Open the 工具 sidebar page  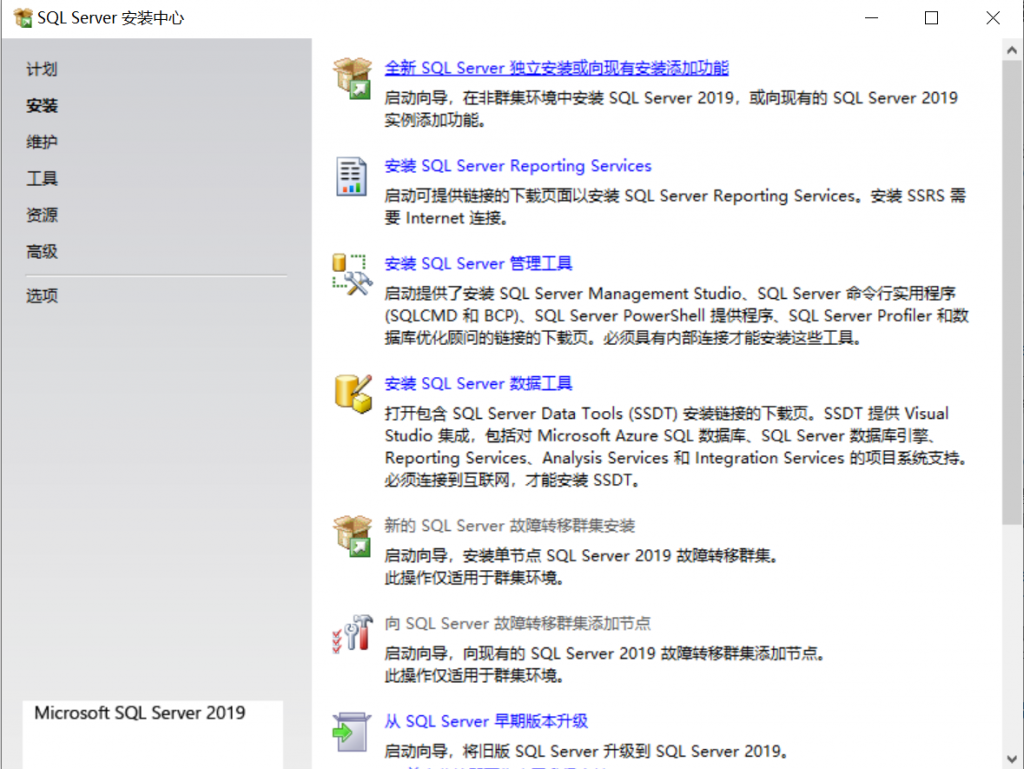[x=42, y=179]
